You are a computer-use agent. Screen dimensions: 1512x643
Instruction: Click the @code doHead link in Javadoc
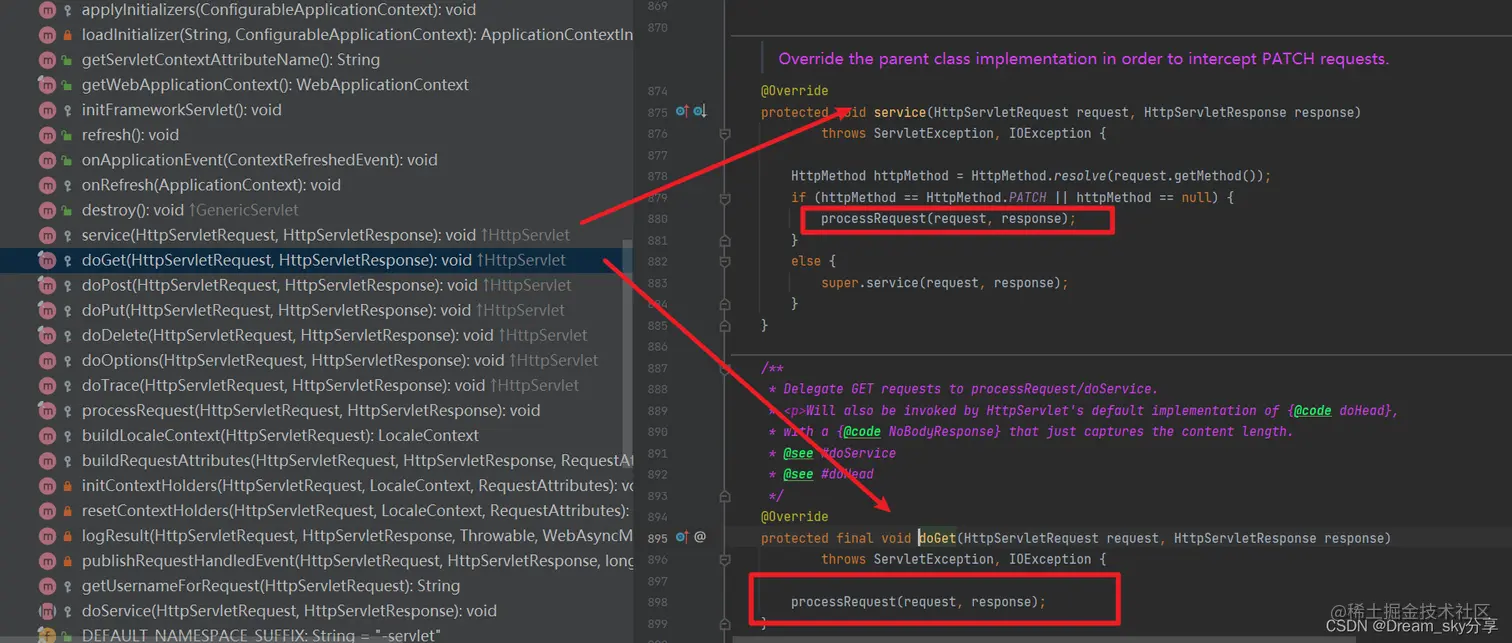1338,411
